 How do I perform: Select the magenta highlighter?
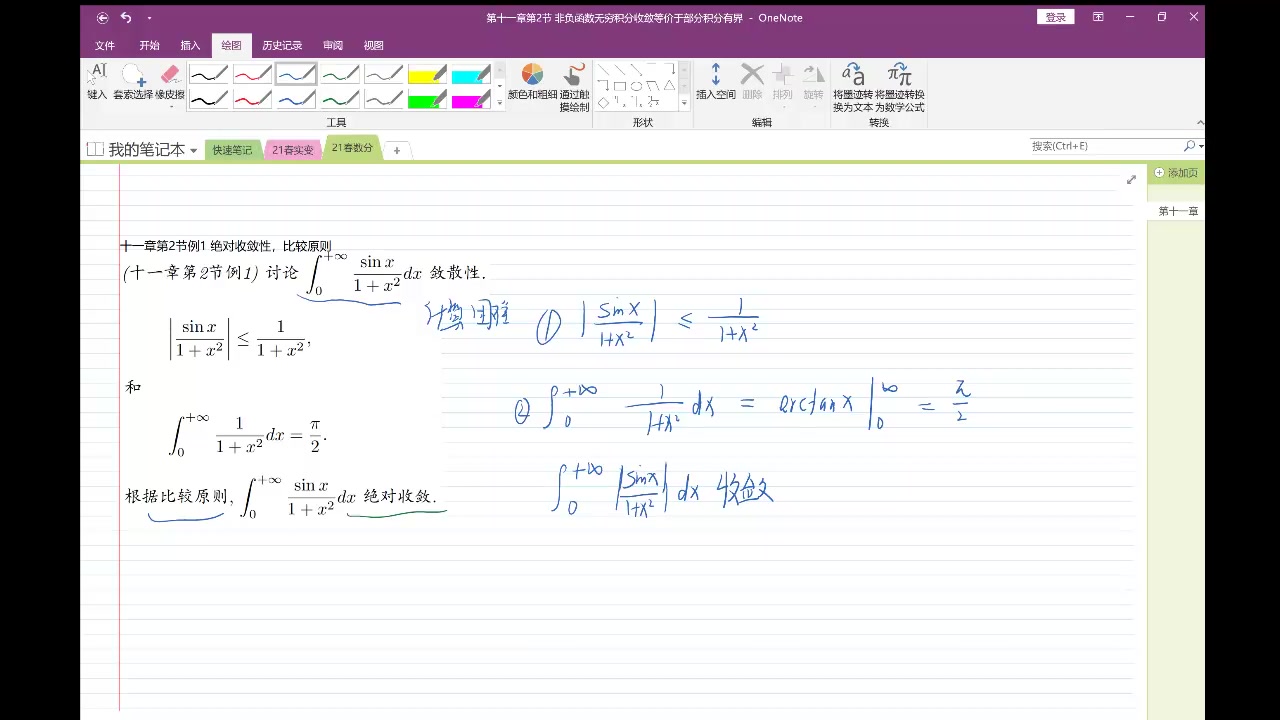click(470, 98)
